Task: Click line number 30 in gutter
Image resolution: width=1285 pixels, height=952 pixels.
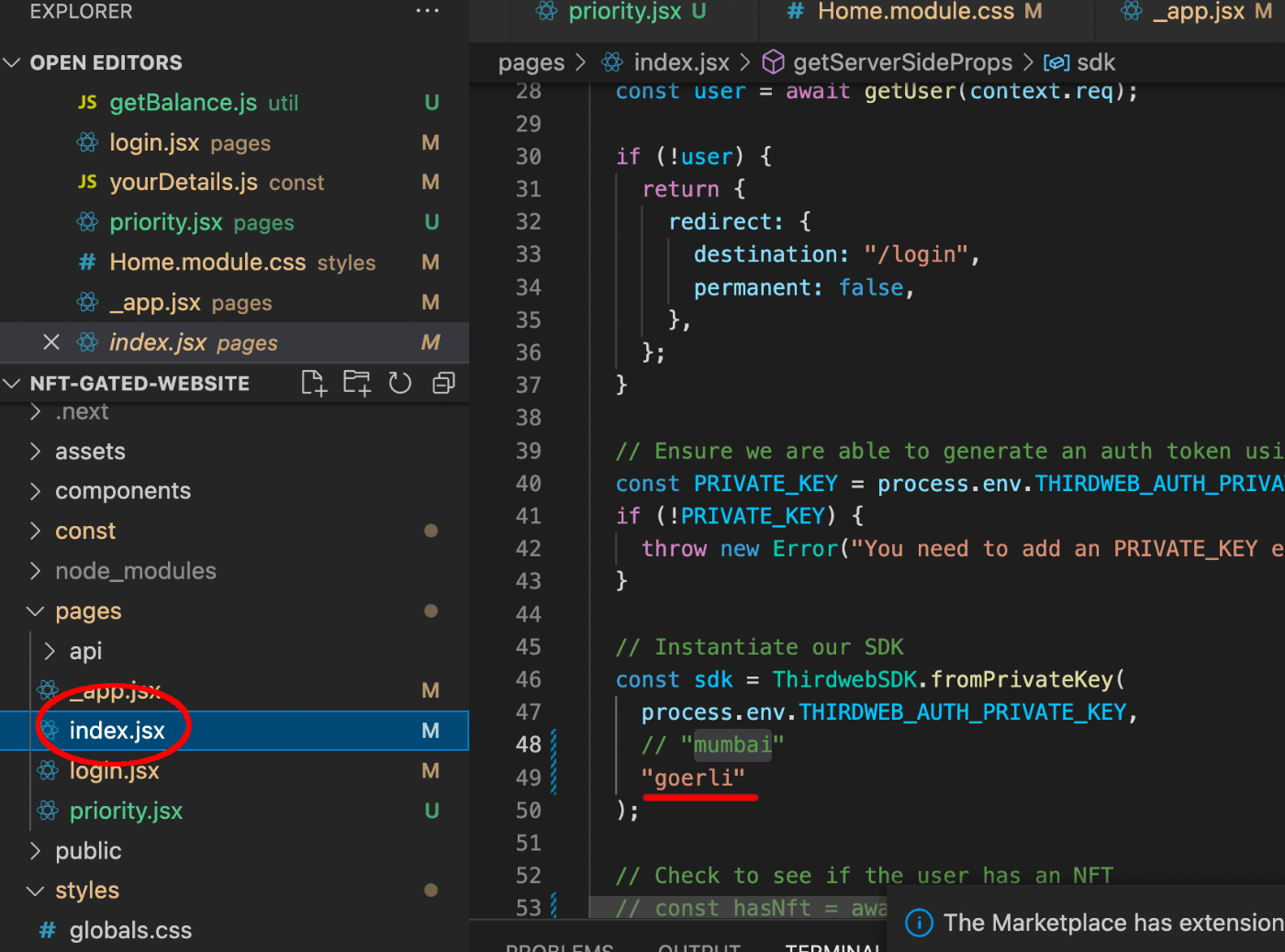Action: tap(529, 156)
